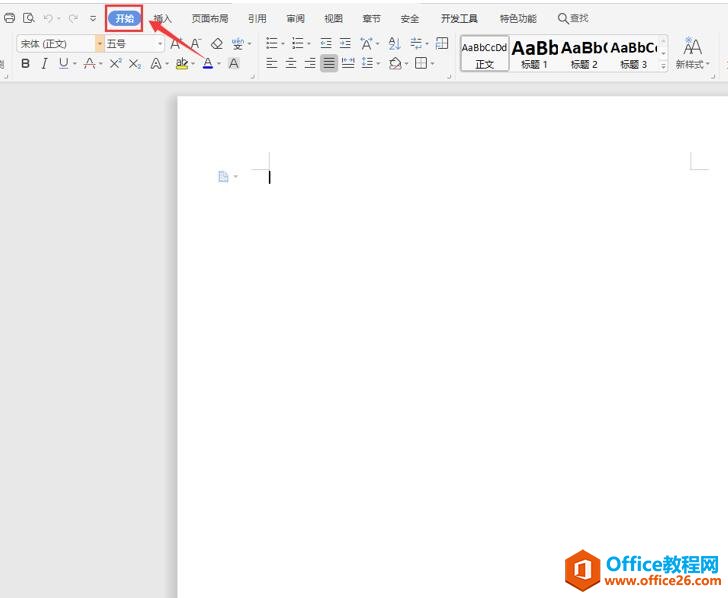Click the text effects outlined A icon

click(x=156, y=64)
